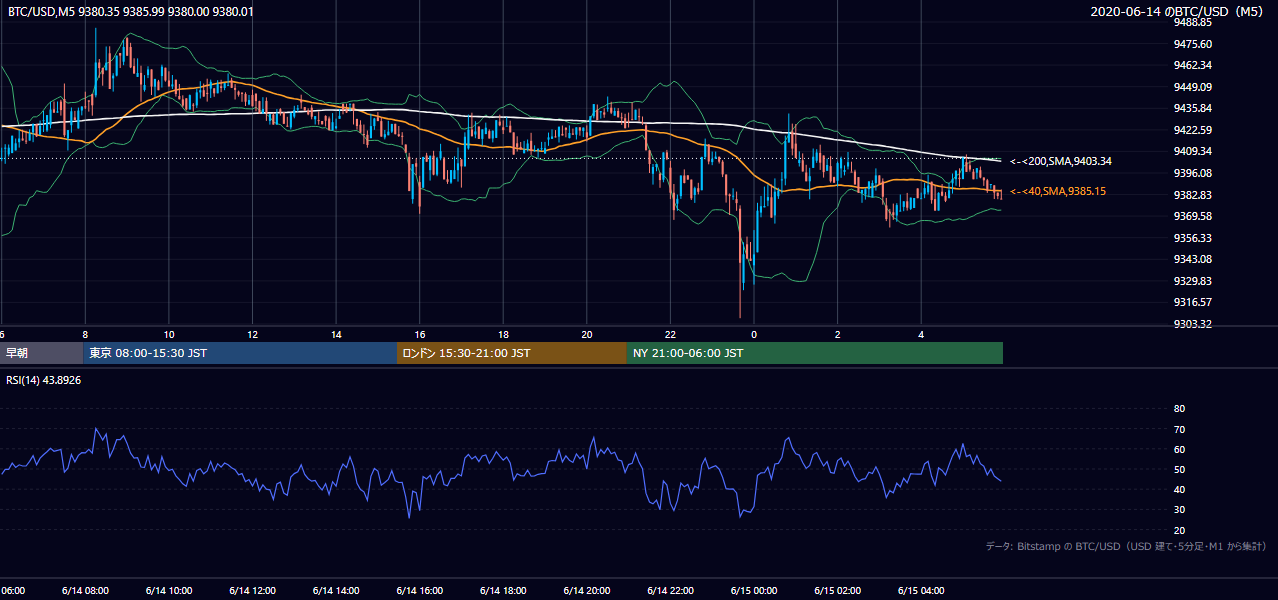The height and width of the screenshot is (600, 1278).
Task: Click RSI axis level 20
Action: (1179, 530)
